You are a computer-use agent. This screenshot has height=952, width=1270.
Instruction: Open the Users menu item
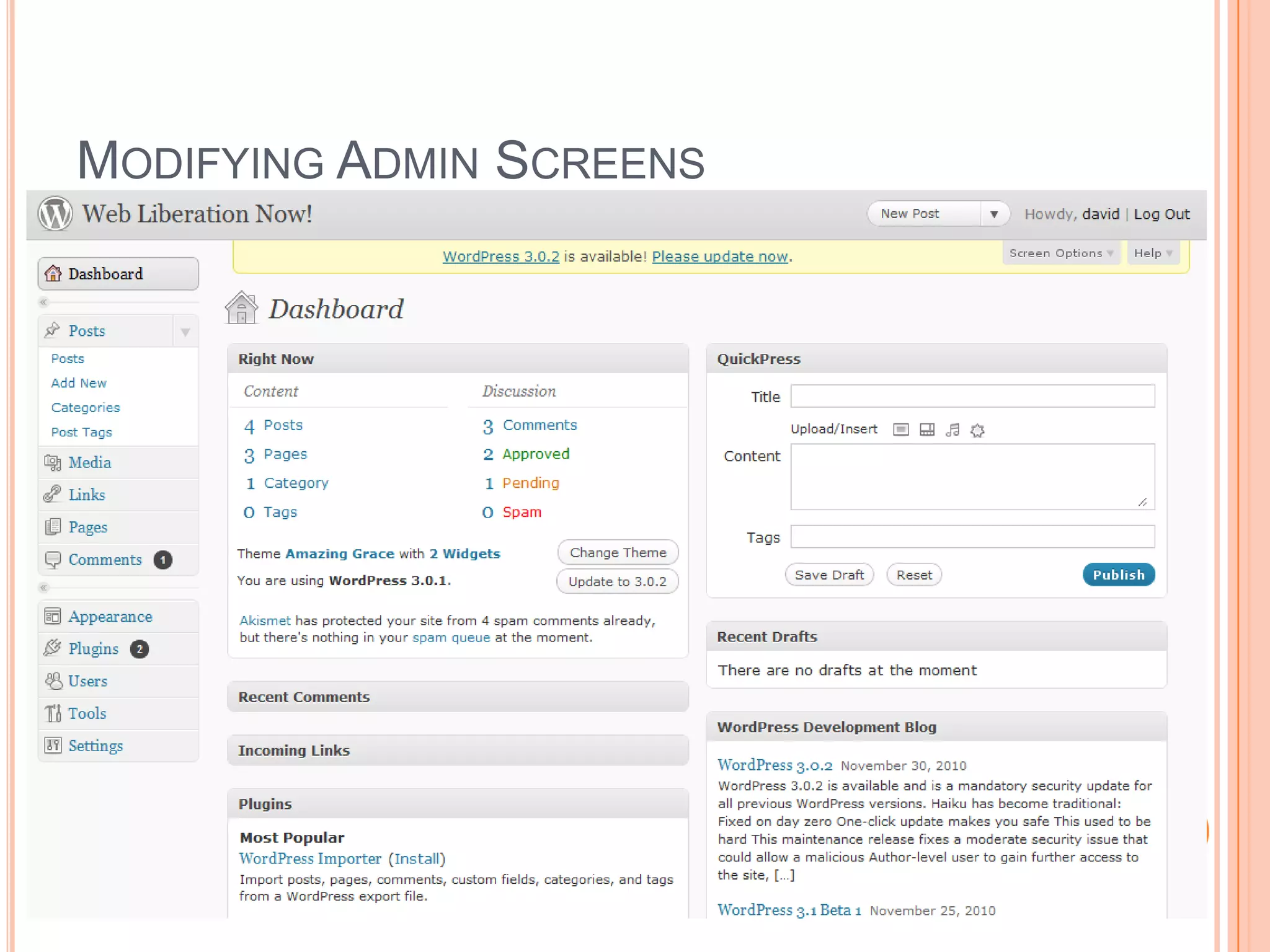click(x=118, y=681)
